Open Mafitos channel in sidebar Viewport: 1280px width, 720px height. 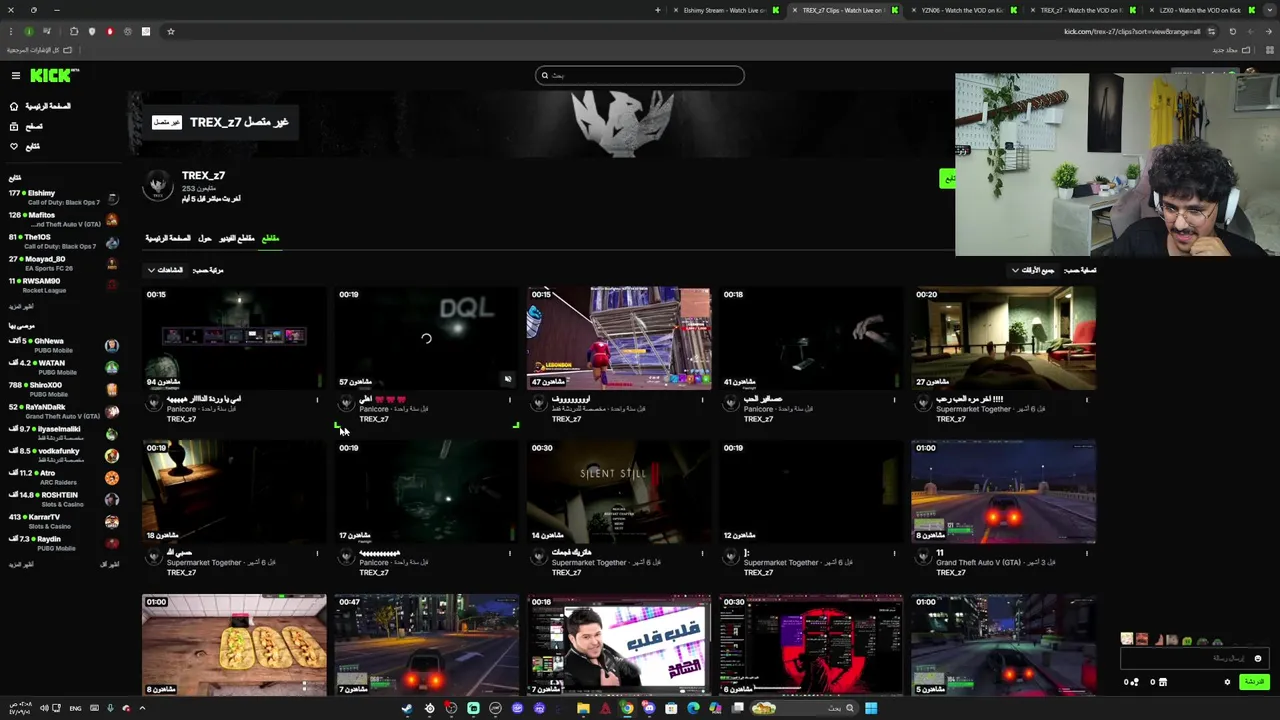63,219
